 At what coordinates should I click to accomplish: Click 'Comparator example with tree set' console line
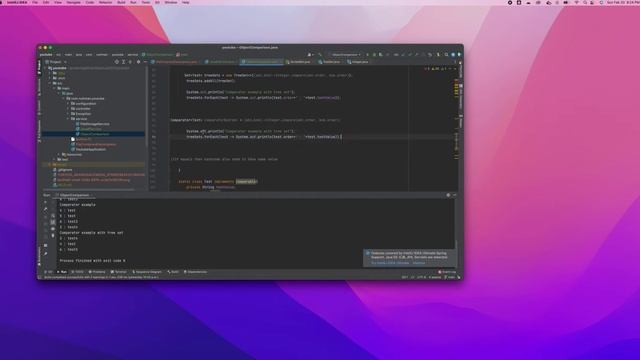coord(91,233)
